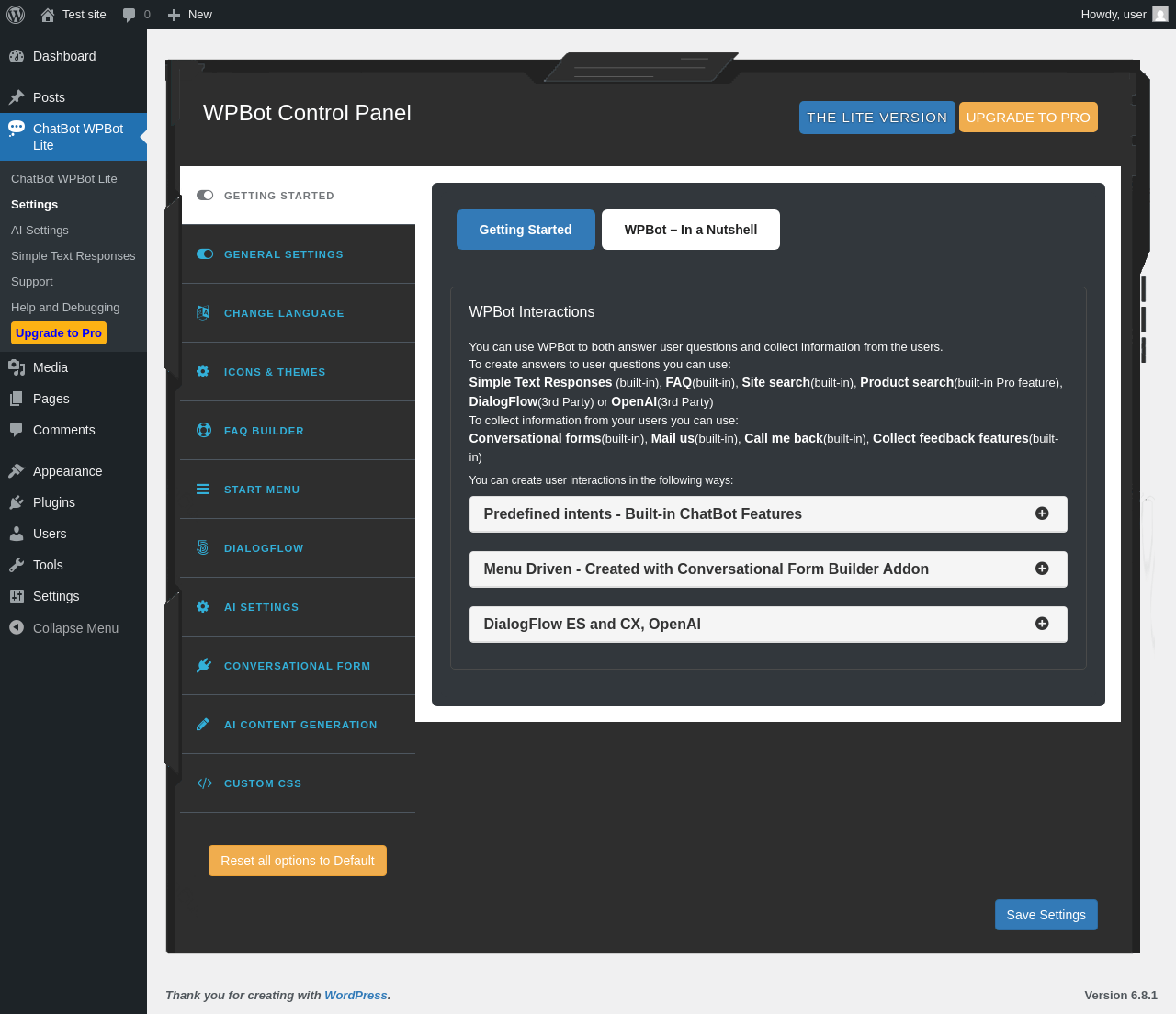
Task: Open the FAQ Builder panel tab
Action: tap(299, 431)
